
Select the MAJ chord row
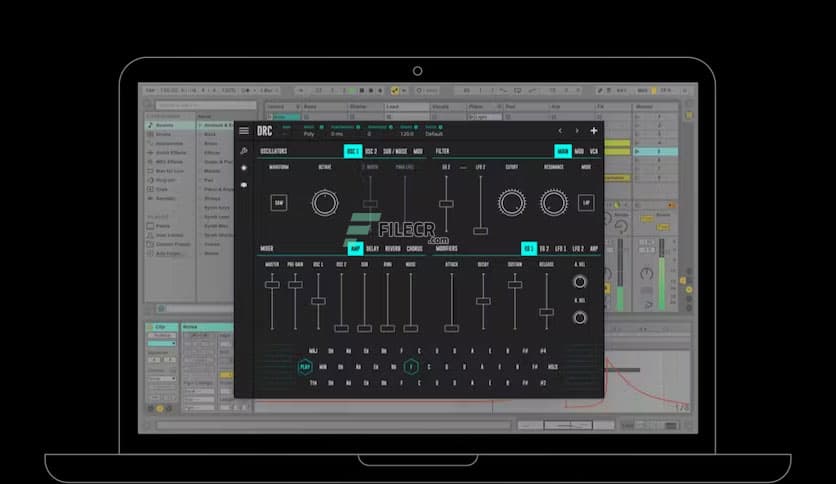click(314, 351)
